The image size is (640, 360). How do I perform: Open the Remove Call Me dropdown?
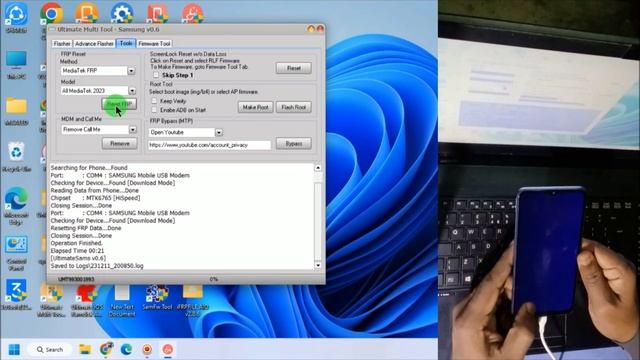pos(133,129)
